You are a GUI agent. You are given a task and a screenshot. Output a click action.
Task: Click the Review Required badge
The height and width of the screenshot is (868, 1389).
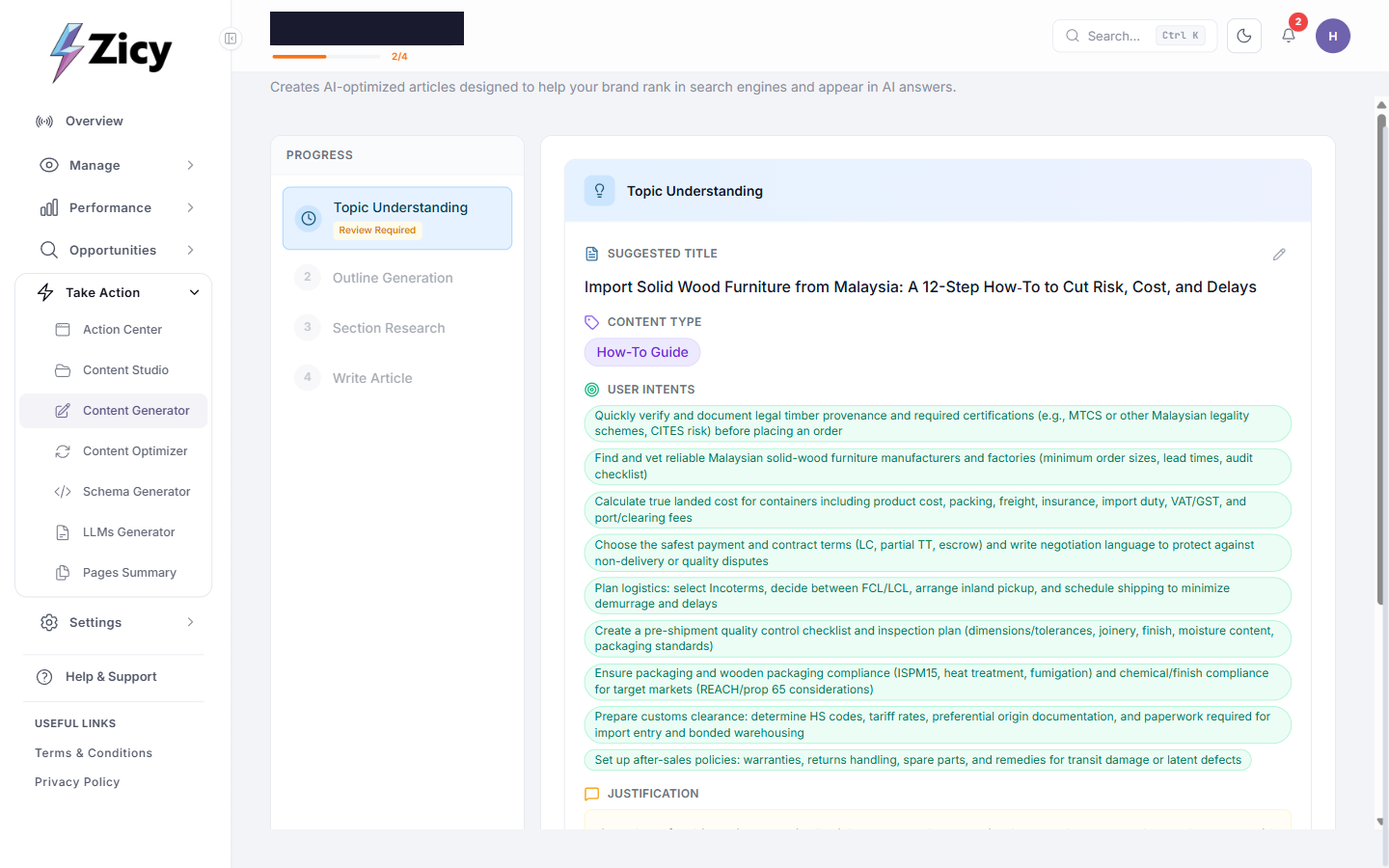[x=377, y=231]
